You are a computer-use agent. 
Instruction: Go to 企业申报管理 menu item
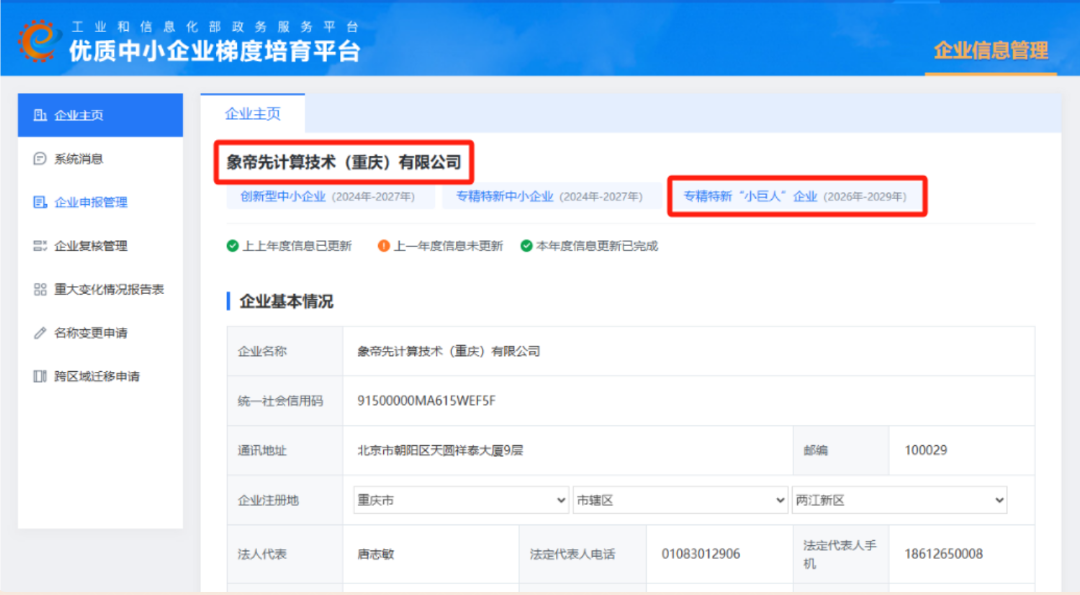pyautogui.click(x=101, y=202)
